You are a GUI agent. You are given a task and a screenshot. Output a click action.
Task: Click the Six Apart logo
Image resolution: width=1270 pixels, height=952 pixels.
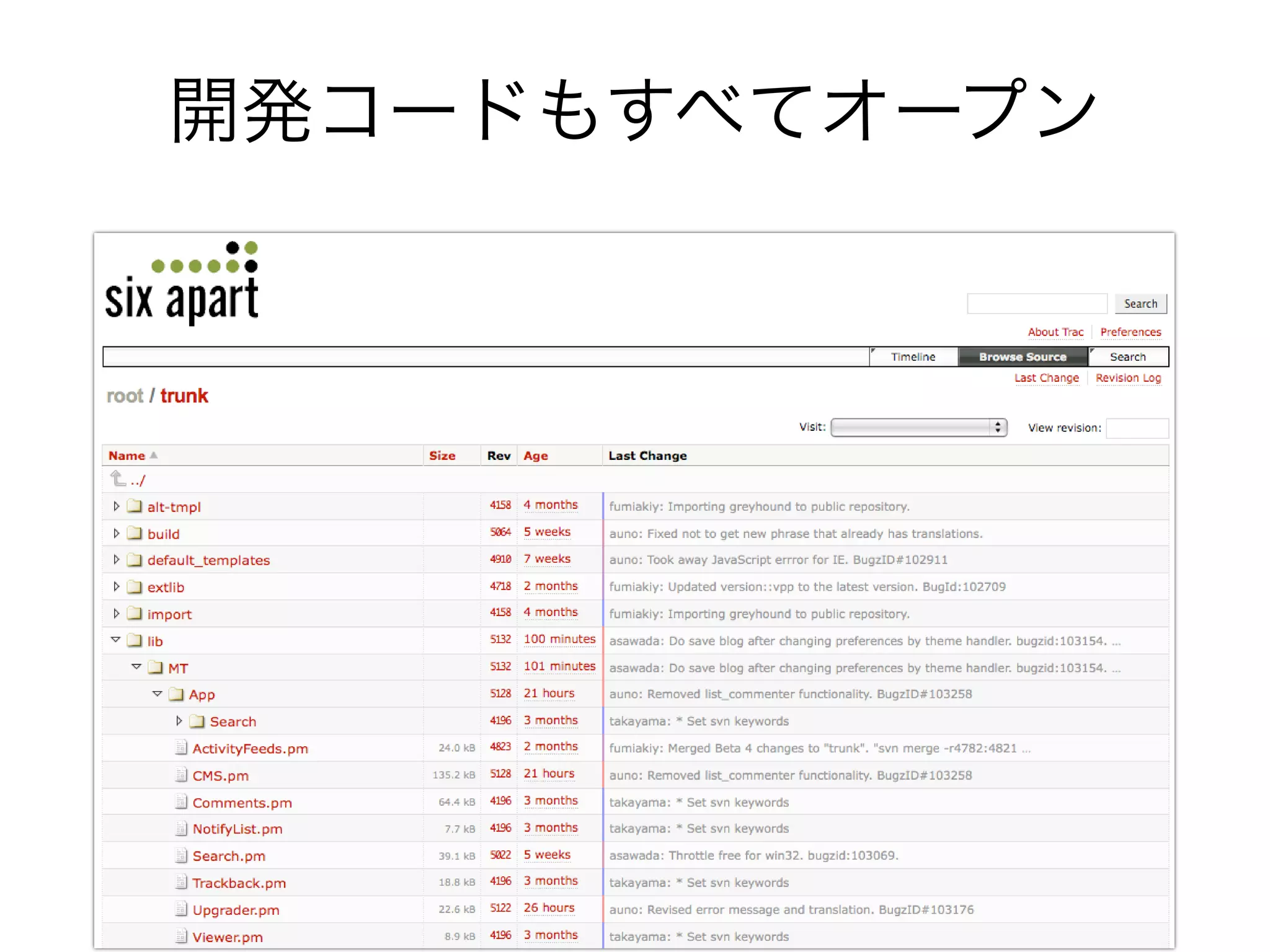pyautogui.click(x=182, y=283)
